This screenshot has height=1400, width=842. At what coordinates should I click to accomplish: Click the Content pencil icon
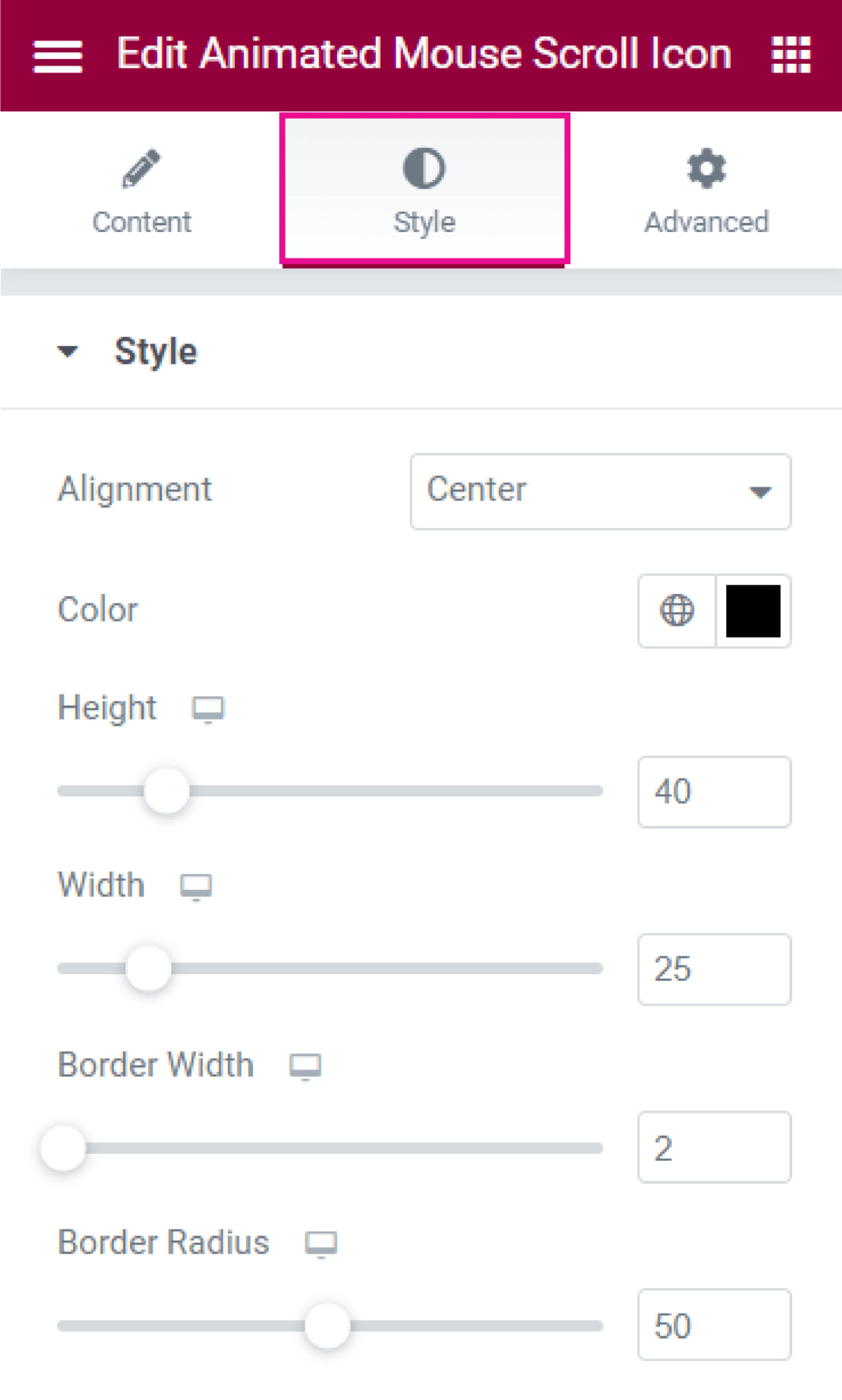[x=141, y=168]
